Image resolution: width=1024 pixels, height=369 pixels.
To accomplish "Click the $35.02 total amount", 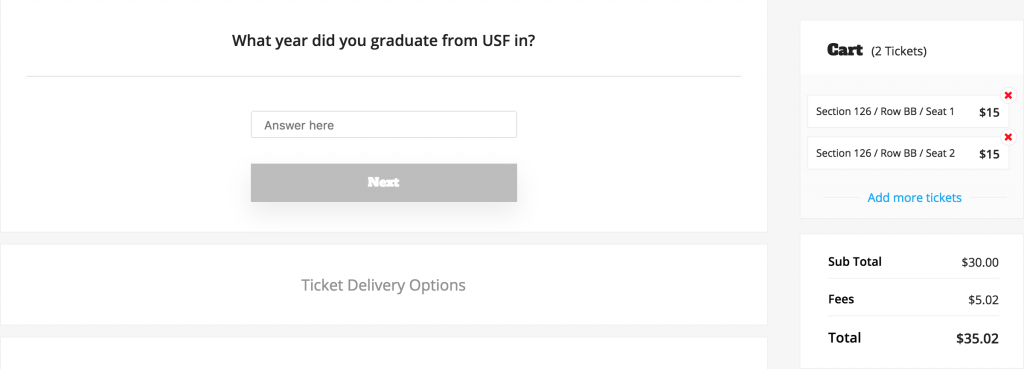I will click(978, 339).
